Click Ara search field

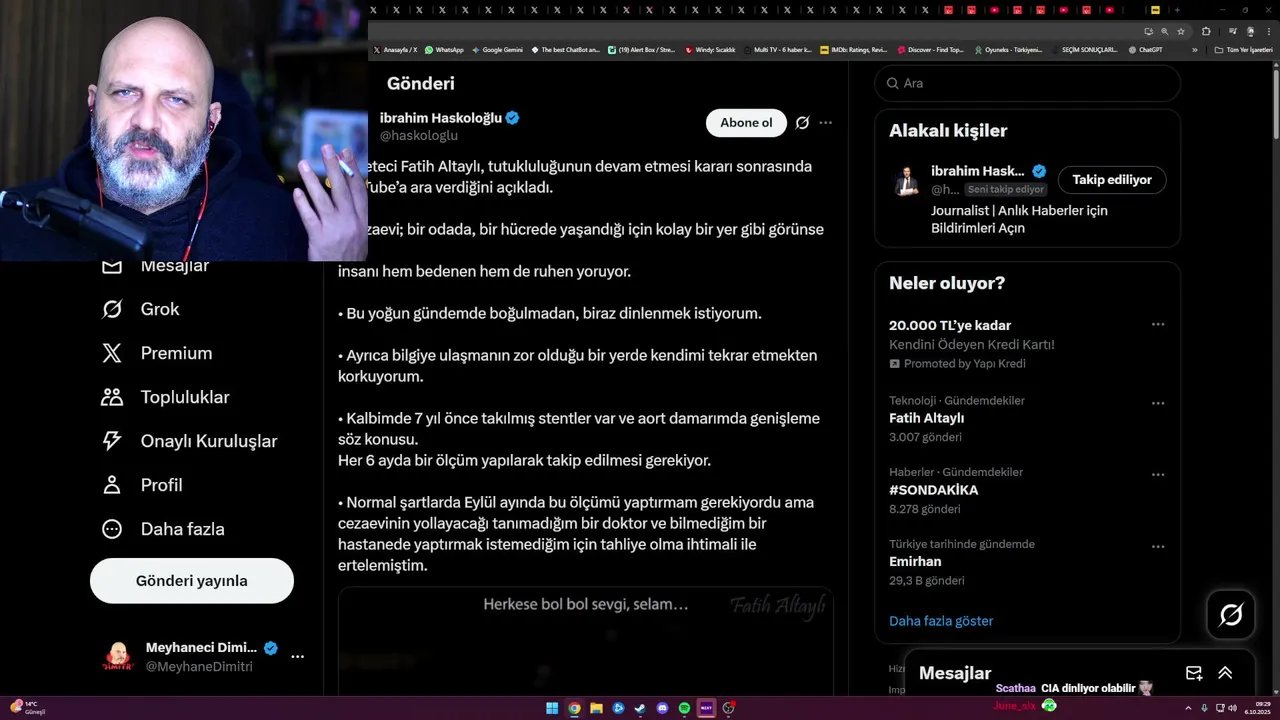pos(1027,83)
